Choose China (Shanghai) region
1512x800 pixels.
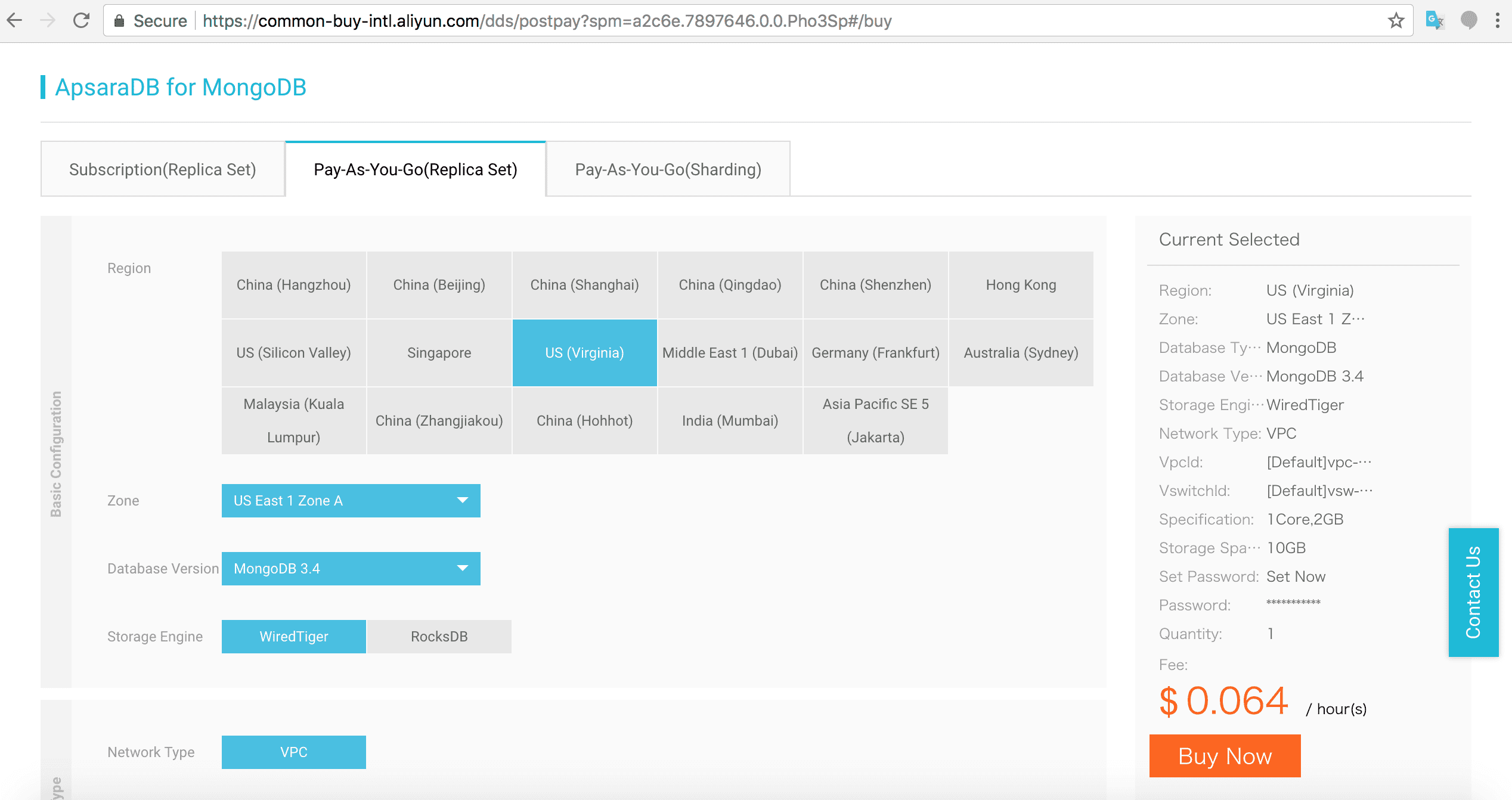(x=585, y=285)
